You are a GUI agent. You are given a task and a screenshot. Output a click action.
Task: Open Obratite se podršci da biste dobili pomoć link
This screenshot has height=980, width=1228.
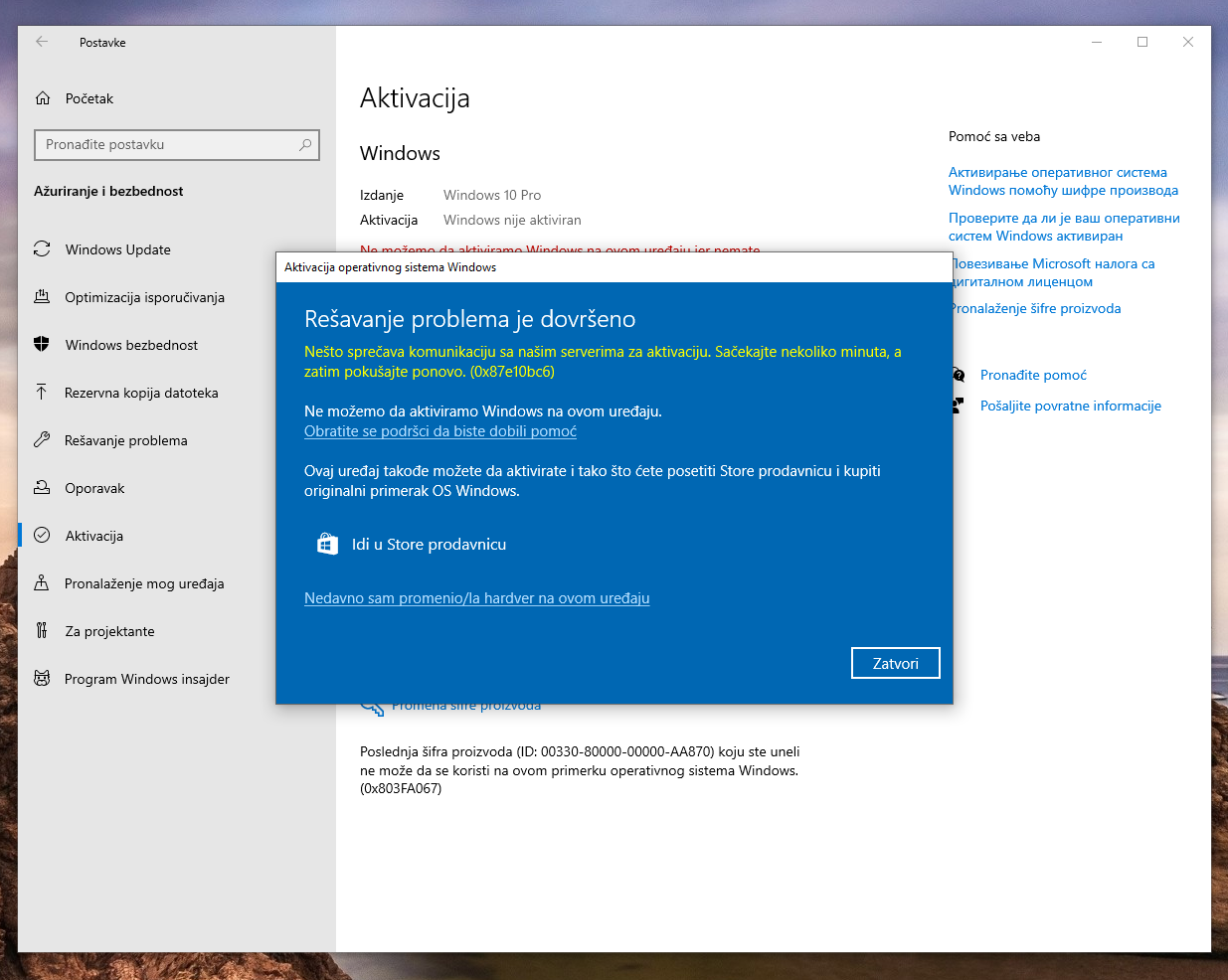(440, 431)
